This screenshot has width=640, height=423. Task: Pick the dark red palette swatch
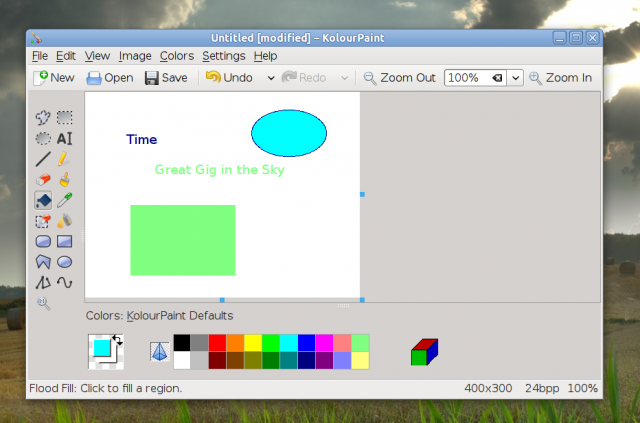click(218, 361)
